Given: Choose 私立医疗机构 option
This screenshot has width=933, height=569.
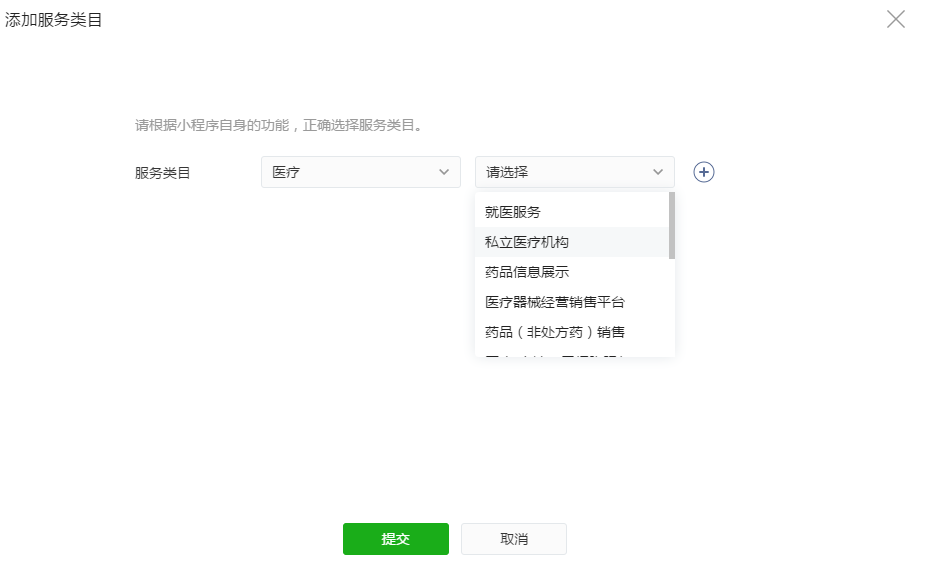Looking at the screenshot, I should click(572, 242).
